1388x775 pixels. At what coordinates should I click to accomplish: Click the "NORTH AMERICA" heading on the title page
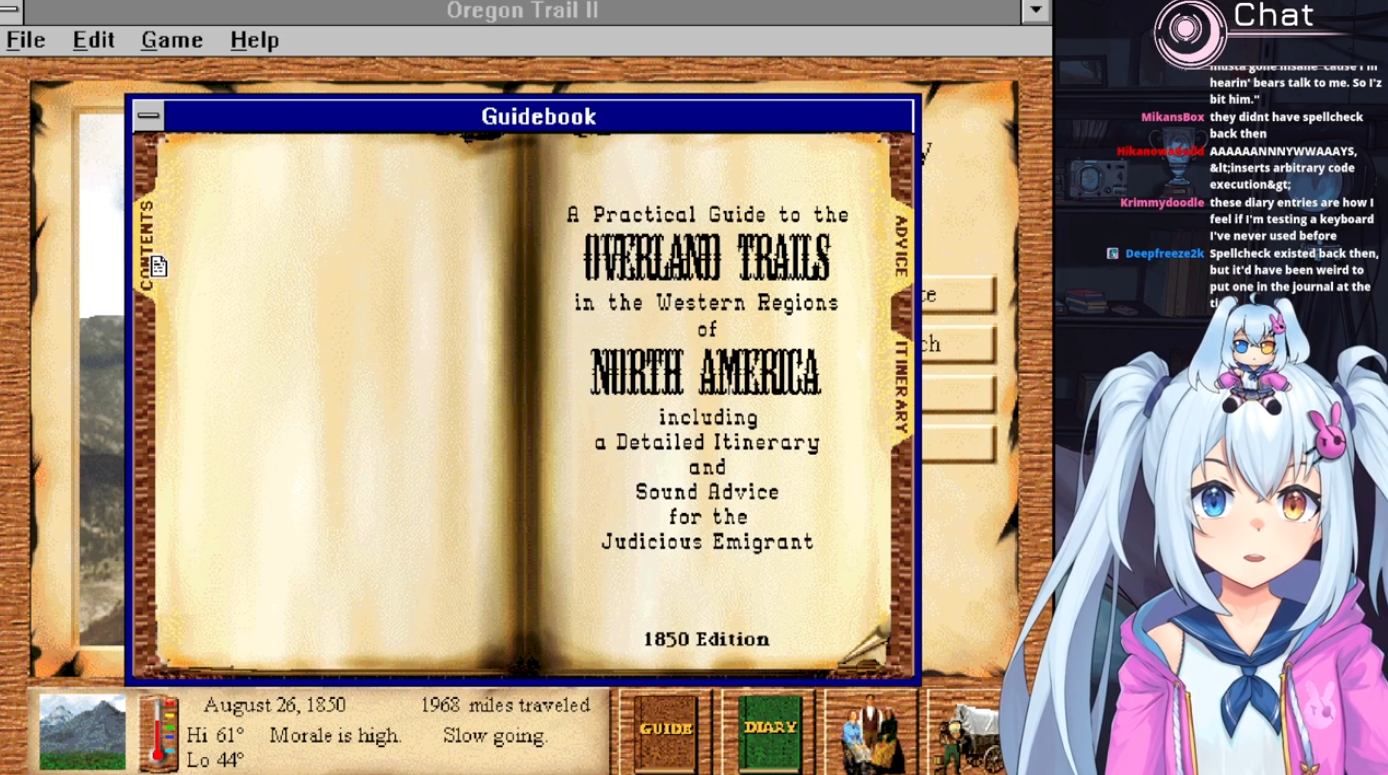706,371
